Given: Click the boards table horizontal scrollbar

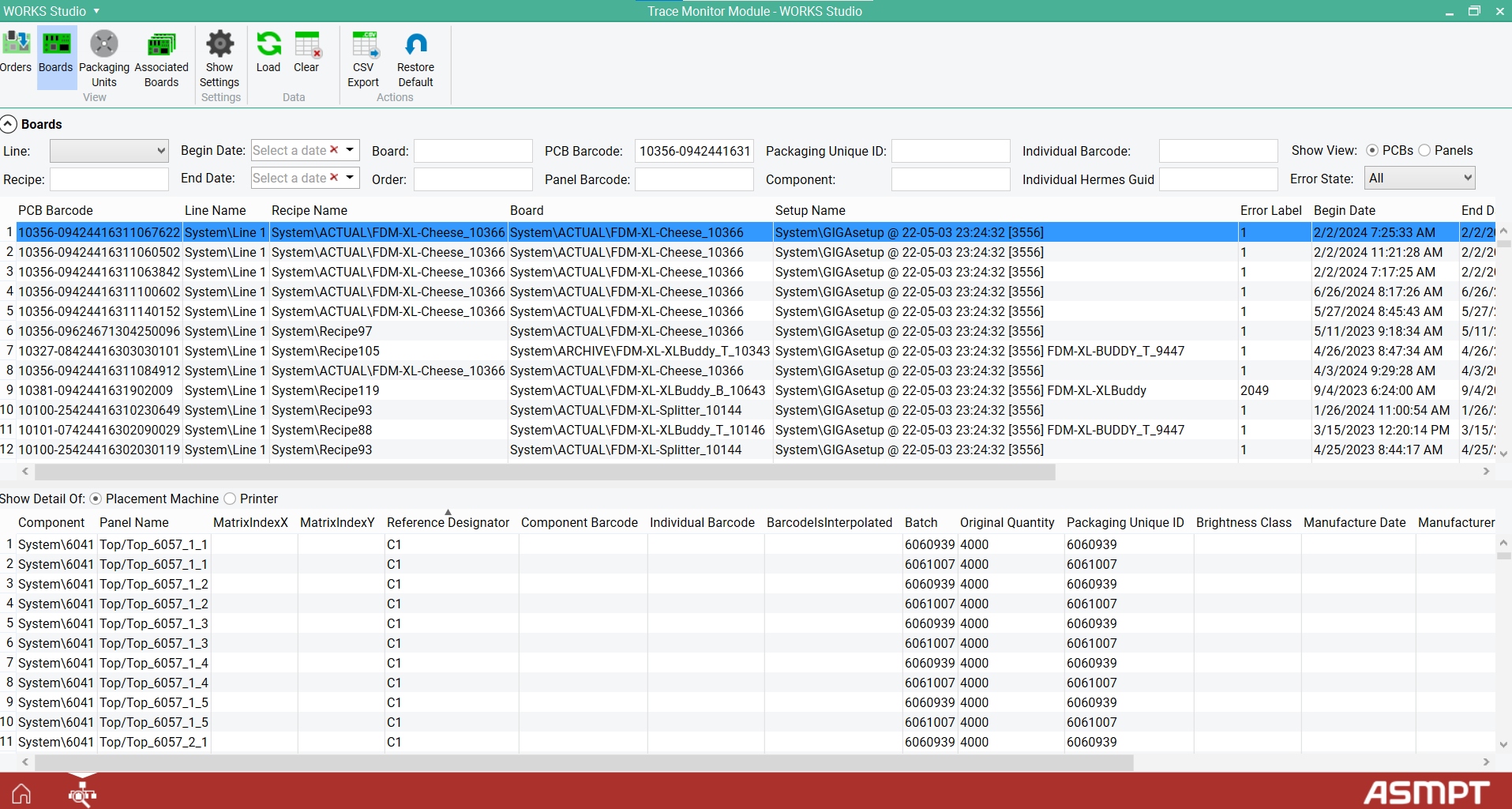Looking at the screenshot, I should (x=545, y=472).
